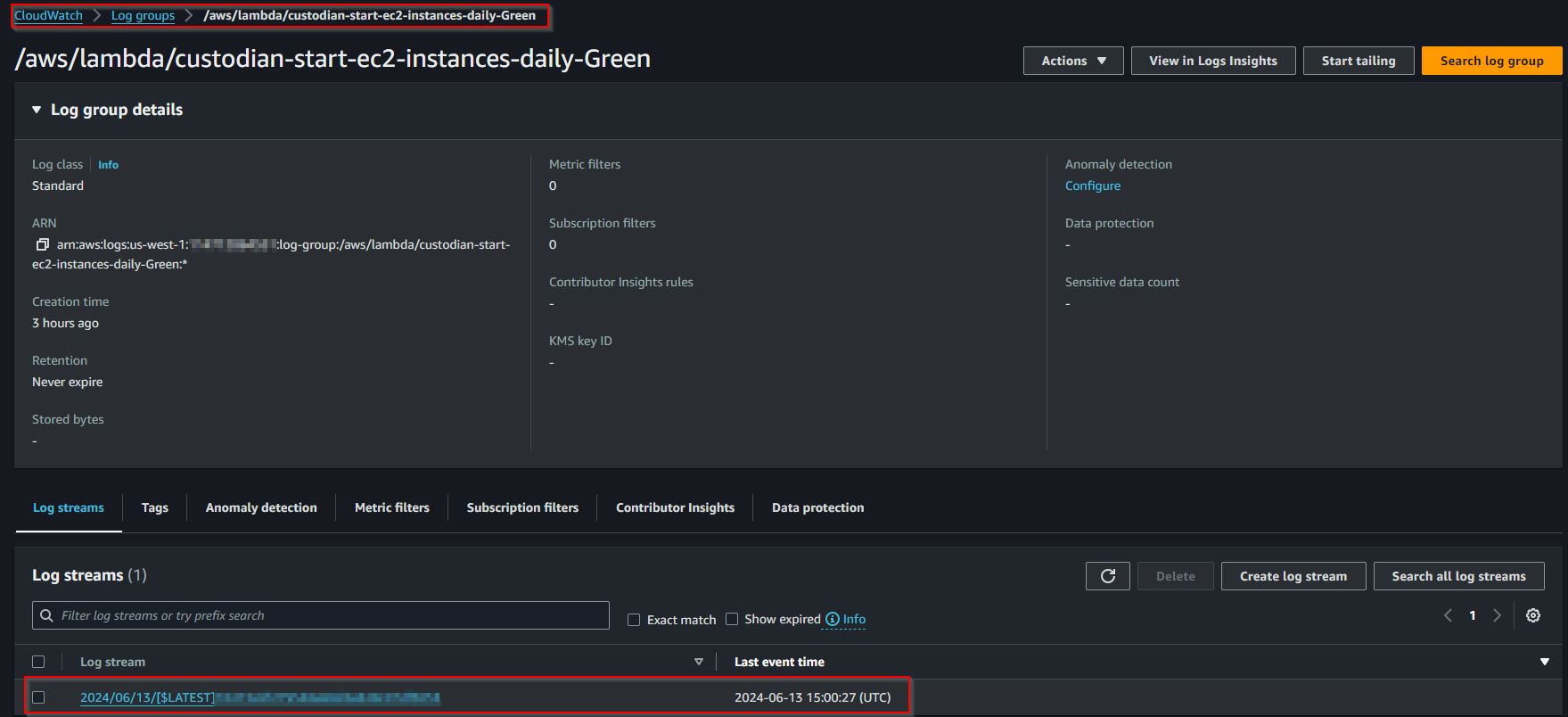
Task: Open the Contributor Insights tab
Action: 676,507
